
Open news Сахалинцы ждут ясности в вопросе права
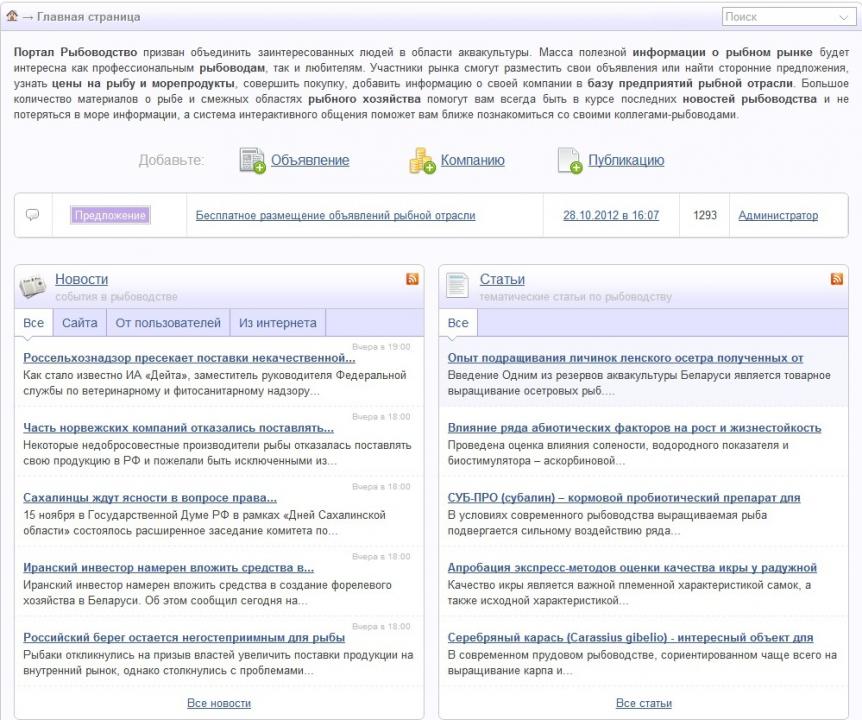coord(150,497)
